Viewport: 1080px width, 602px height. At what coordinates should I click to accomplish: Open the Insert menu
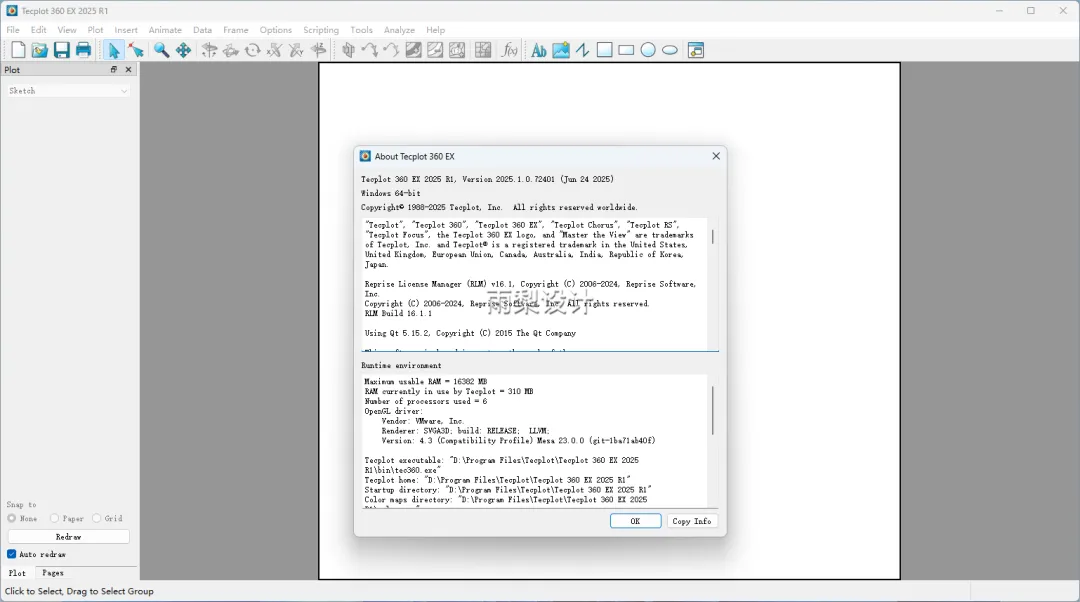126,30
